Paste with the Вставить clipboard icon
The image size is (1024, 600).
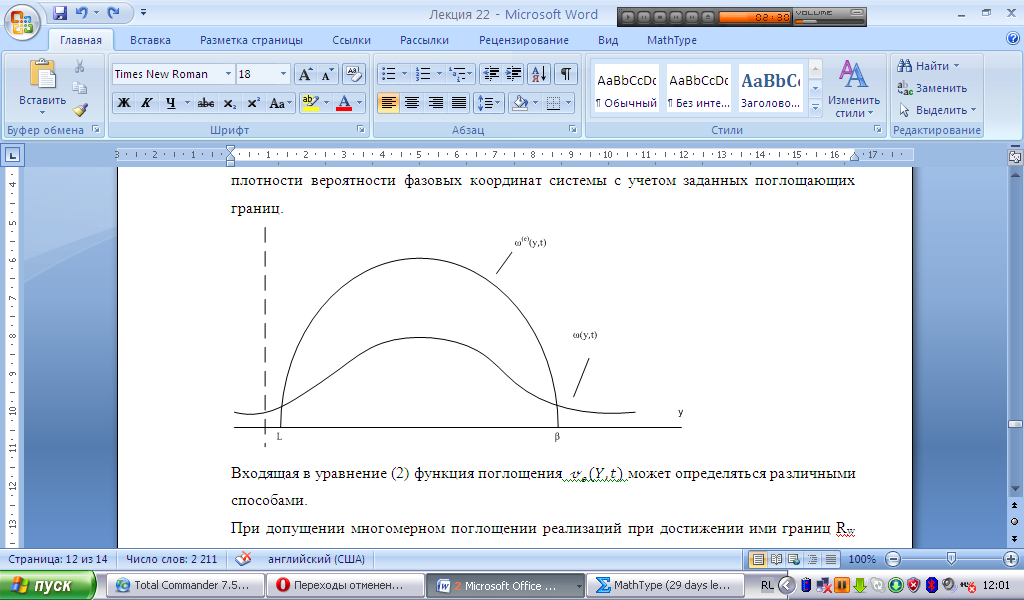[42, 74]
